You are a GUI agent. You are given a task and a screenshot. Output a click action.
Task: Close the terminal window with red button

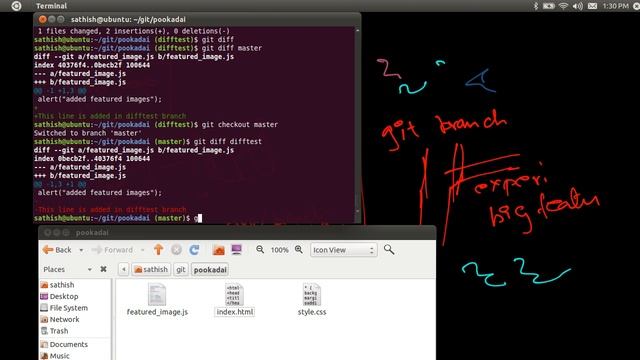[x=42, y=19]
